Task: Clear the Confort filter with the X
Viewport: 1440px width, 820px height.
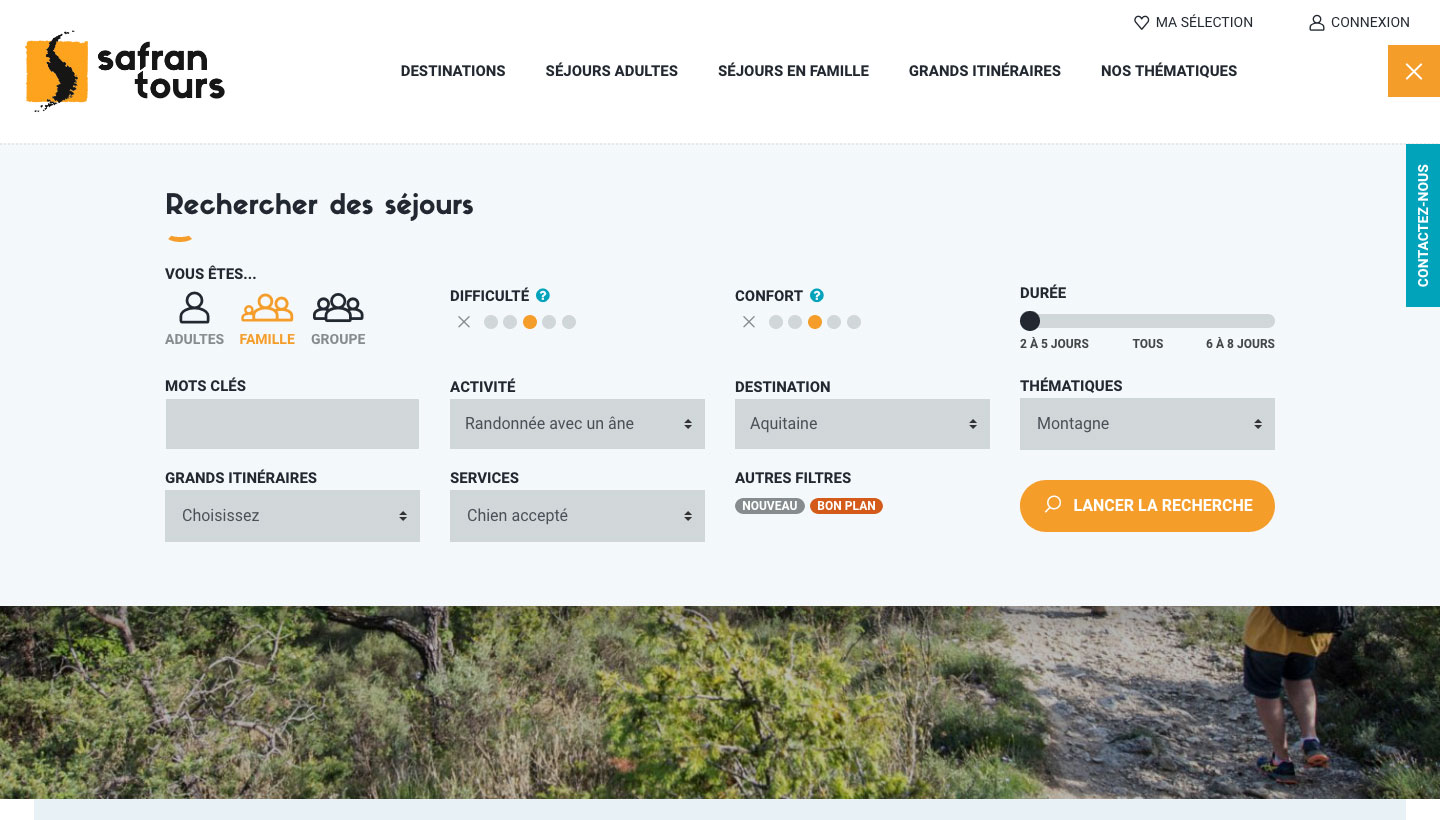Action: point(749,322)
